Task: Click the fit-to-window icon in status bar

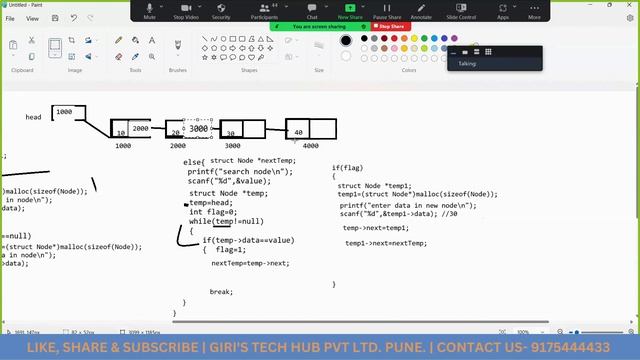Action: 502,332
